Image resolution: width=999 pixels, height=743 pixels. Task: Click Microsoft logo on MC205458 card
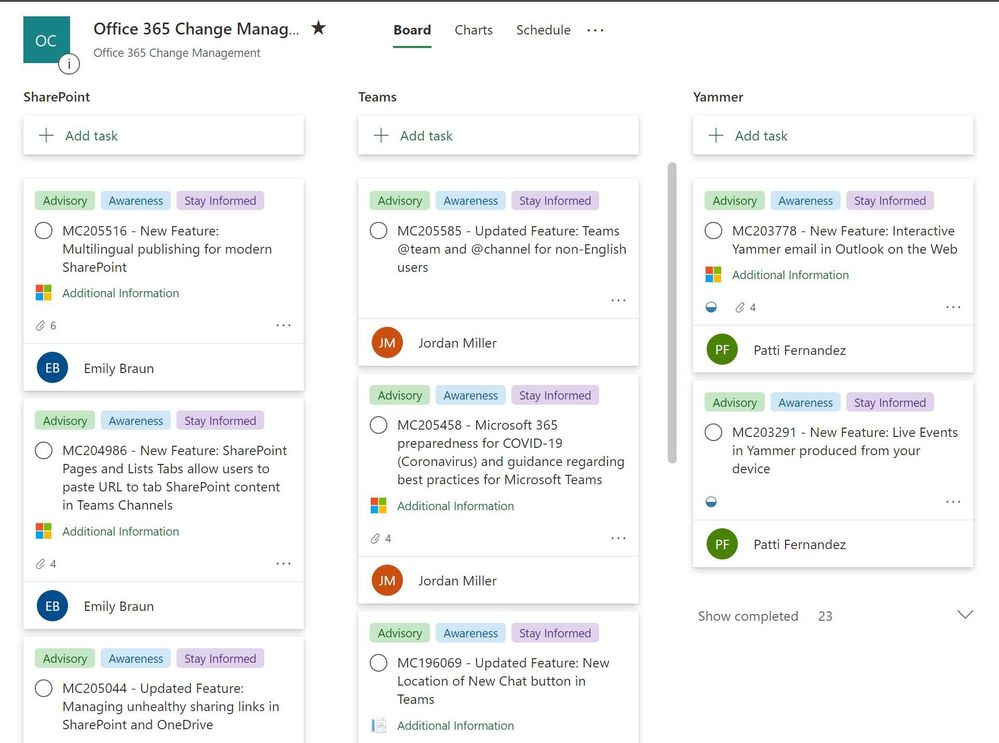pyautogui.click(x=378, y=505)
